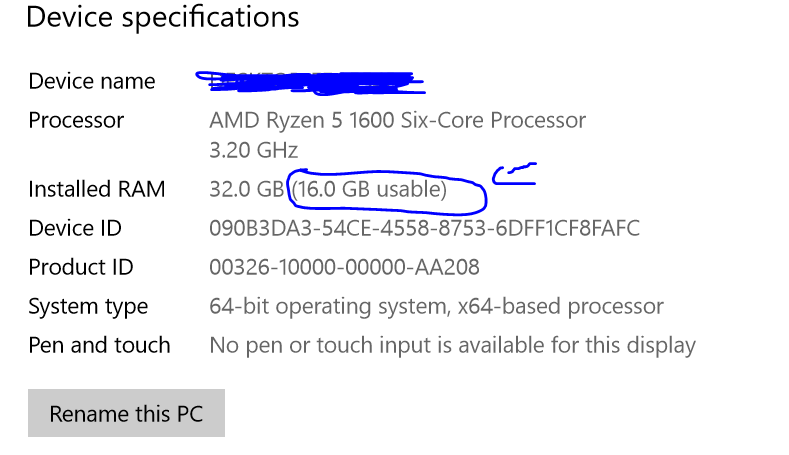Image resolution: width=789 pixels, height=455 pixels.
Task: Select the Product ID label
Action: point(80,267)
